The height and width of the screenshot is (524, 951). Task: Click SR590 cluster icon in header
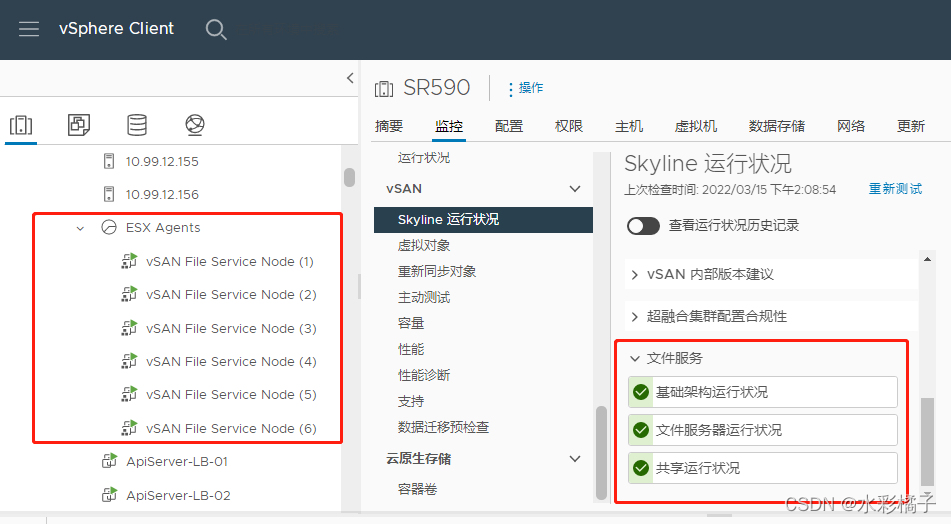(x=384, y=89)
